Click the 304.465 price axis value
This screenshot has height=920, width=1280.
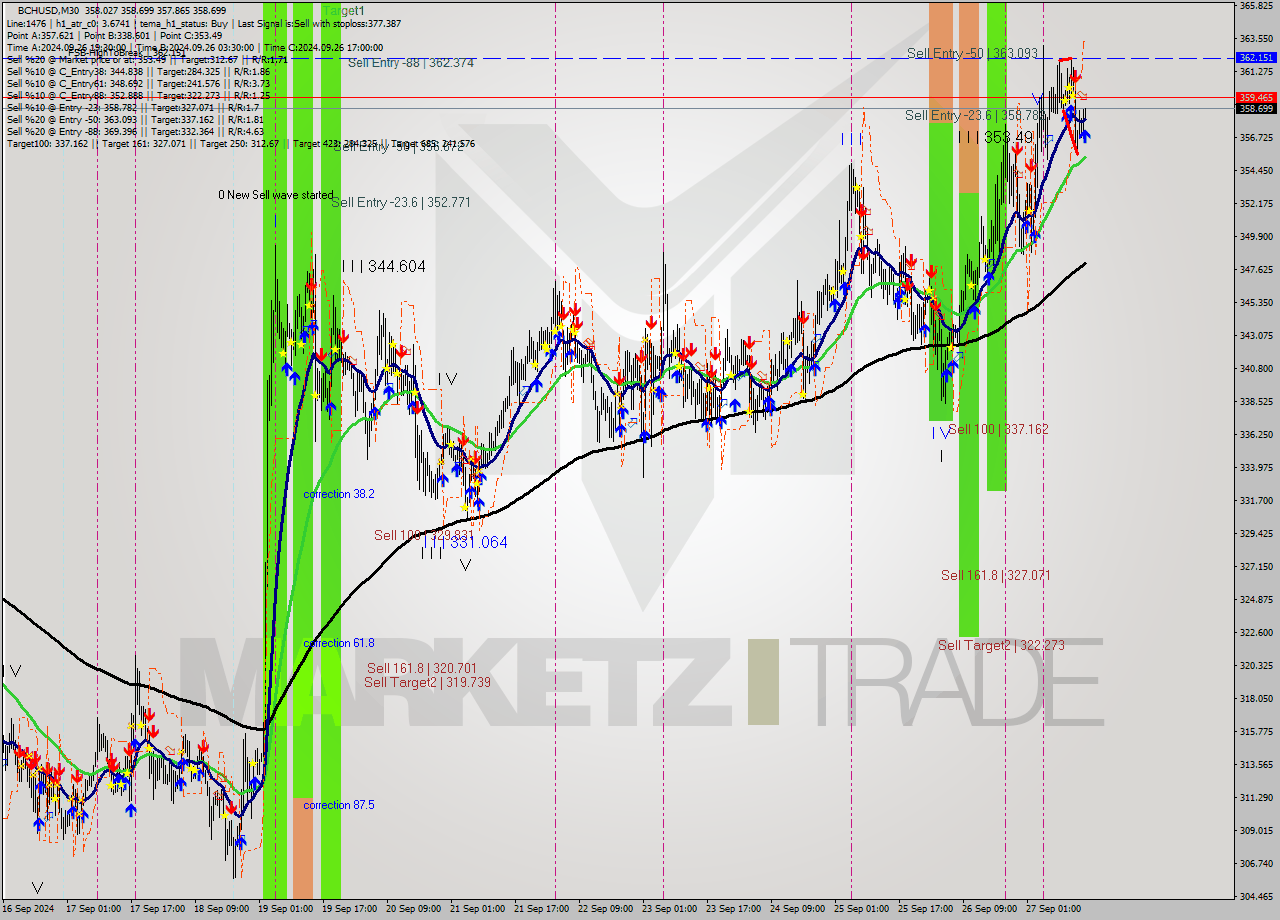coord(1256,896)
